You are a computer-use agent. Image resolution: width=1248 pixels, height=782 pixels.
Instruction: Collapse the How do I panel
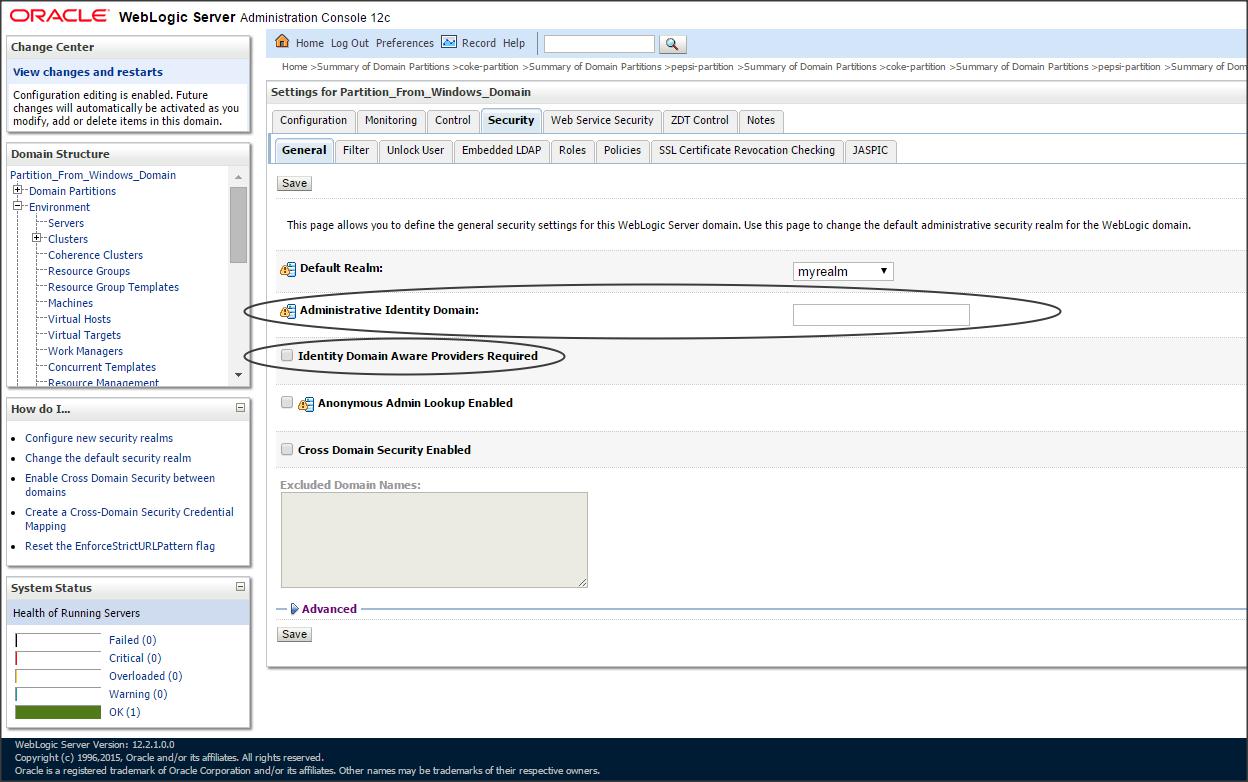(240, 408)
